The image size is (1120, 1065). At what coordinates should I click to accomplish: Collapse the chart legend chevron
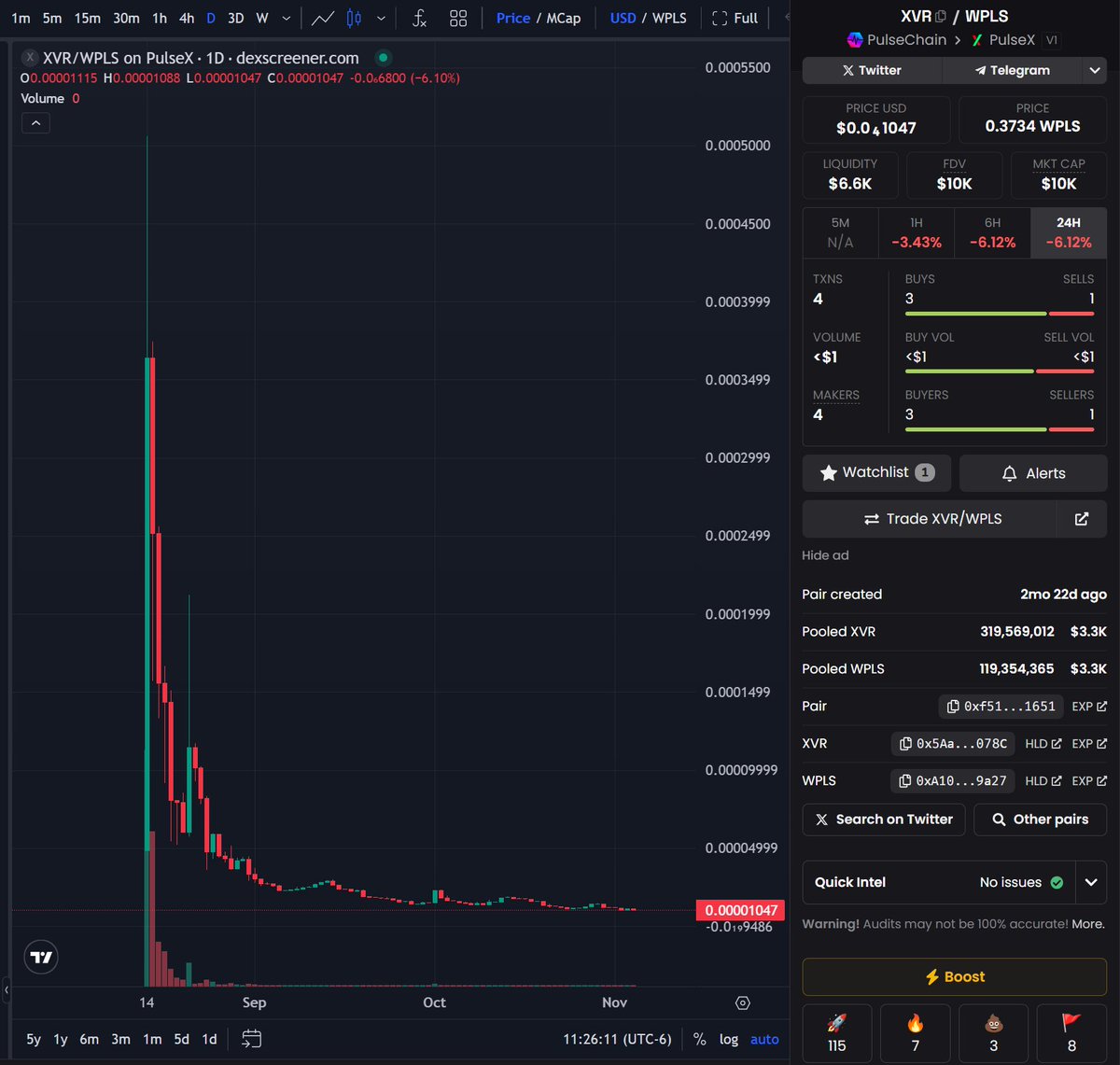pos(35,122)
